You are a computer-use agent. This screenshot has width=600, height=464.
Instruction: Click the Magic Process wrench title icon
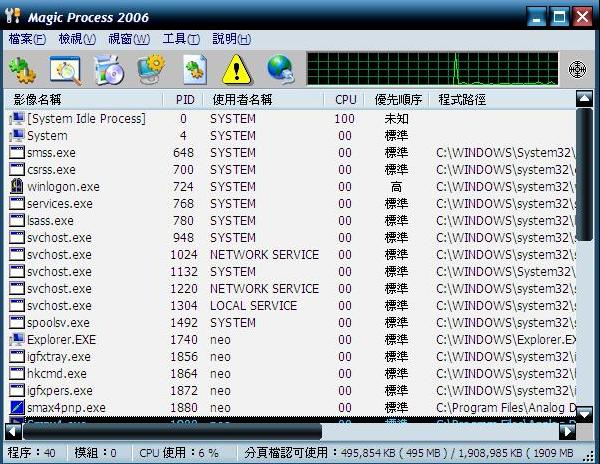tap(13, 16)
